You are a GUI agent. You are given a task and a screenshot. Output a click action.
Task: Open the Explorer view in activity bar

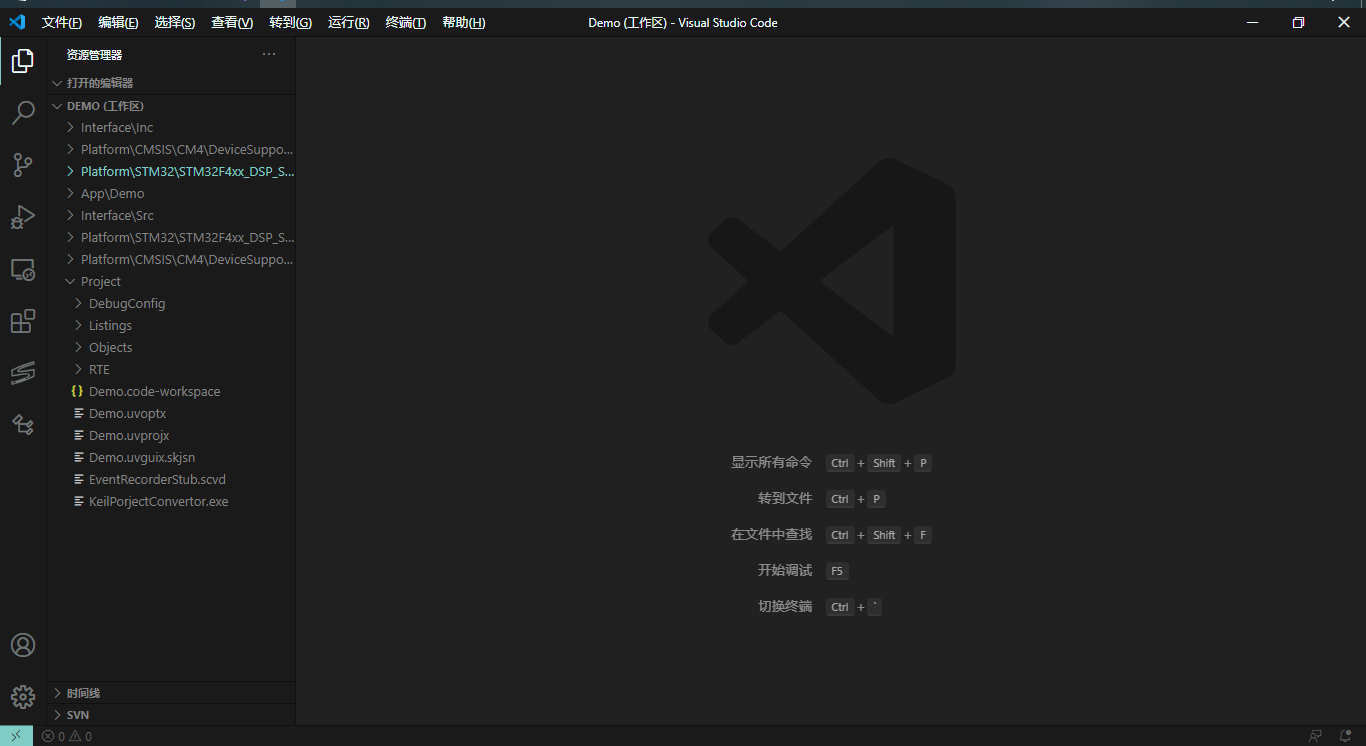coord(22,61)
